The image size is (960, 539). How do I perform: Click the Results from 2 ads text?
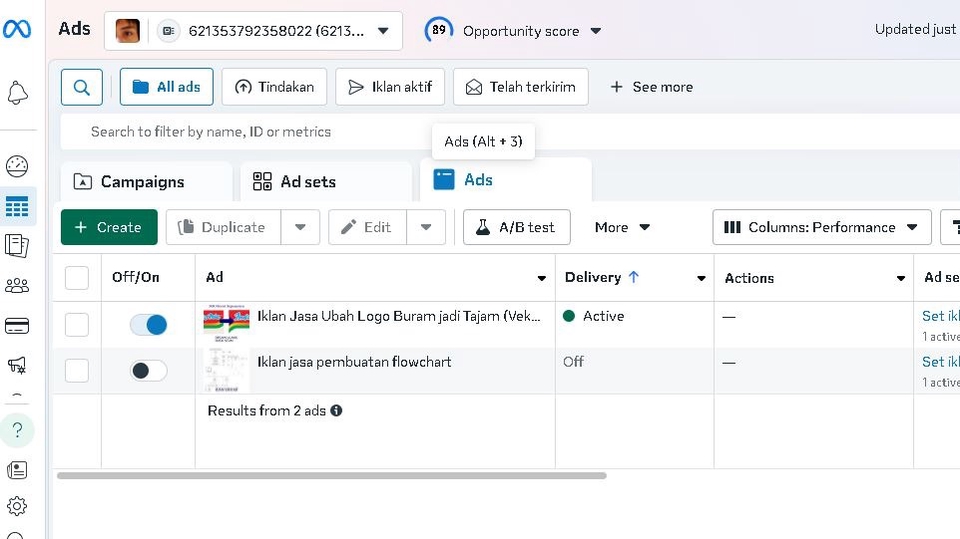pyautogui.click(x=266, y=410)
